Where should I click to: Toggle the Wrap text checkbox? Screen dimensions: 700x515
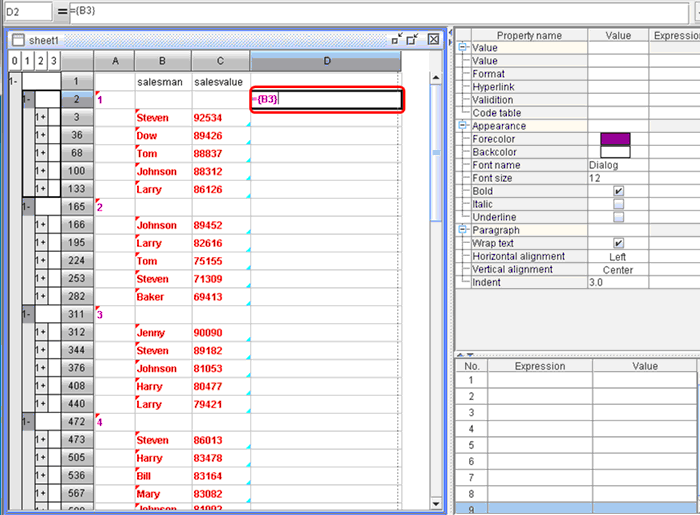point(618,243)
